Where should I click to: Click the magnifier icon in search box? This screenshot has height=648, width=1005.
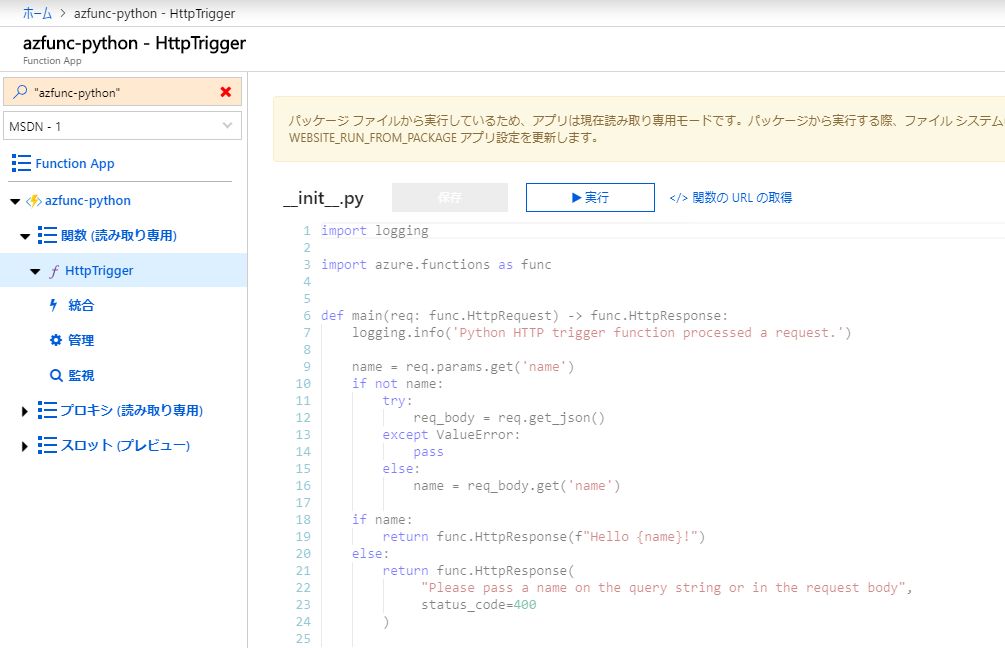[x=20, y=92]
